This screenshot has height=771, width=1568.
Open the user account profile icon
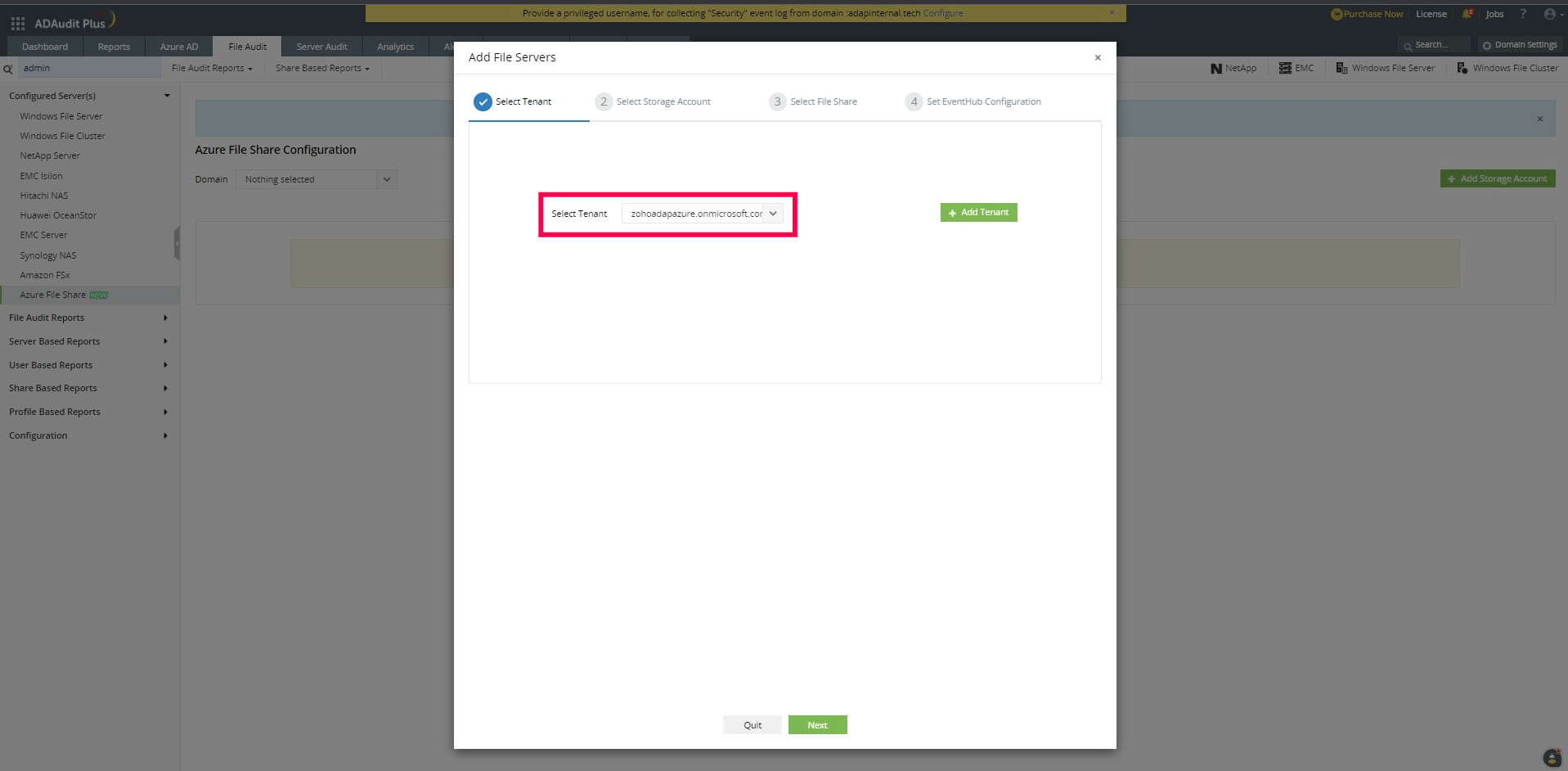(x=1550, y=14)
